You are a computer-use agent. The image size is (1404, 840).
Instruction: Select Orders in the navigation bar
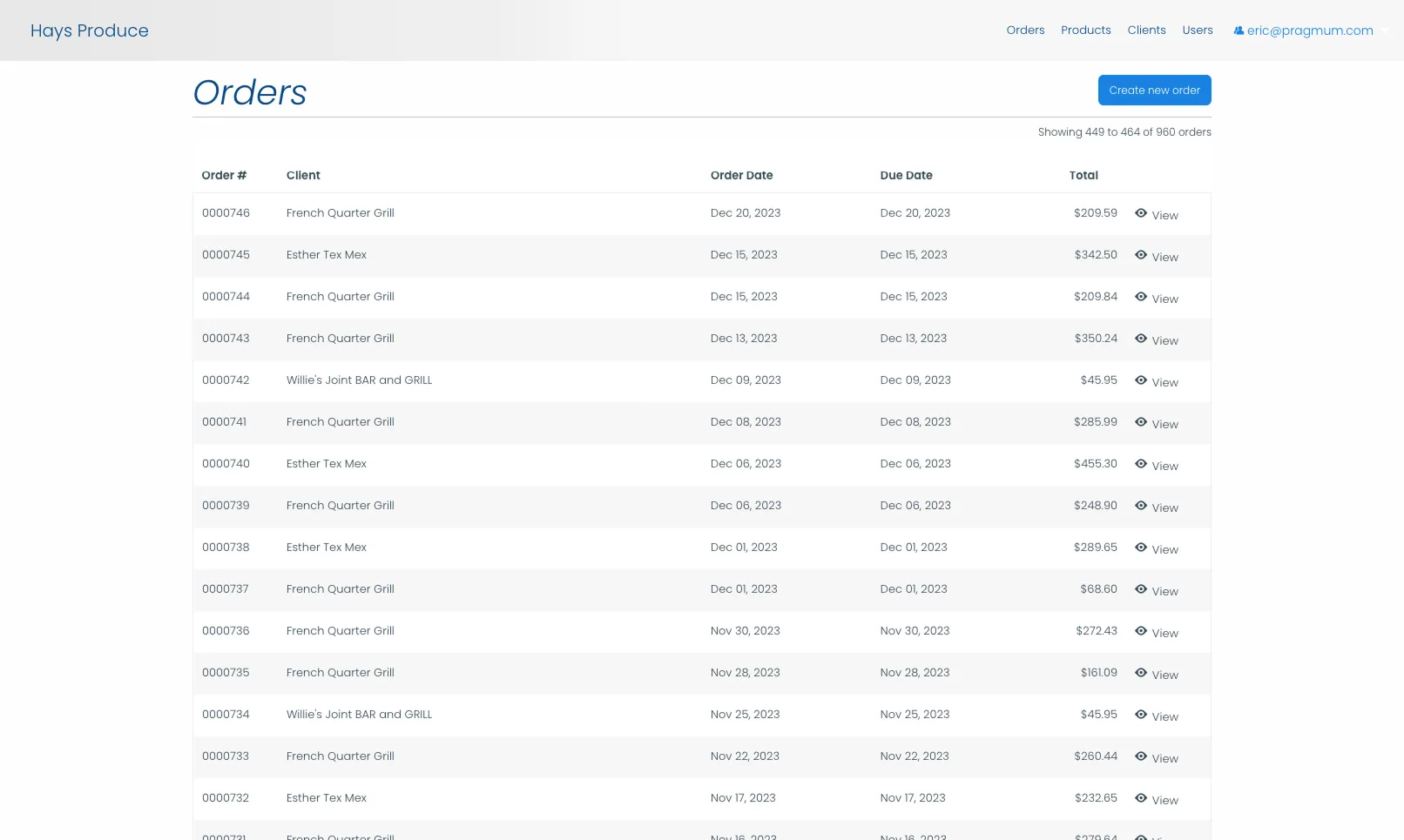click(x=1025, y=30)
